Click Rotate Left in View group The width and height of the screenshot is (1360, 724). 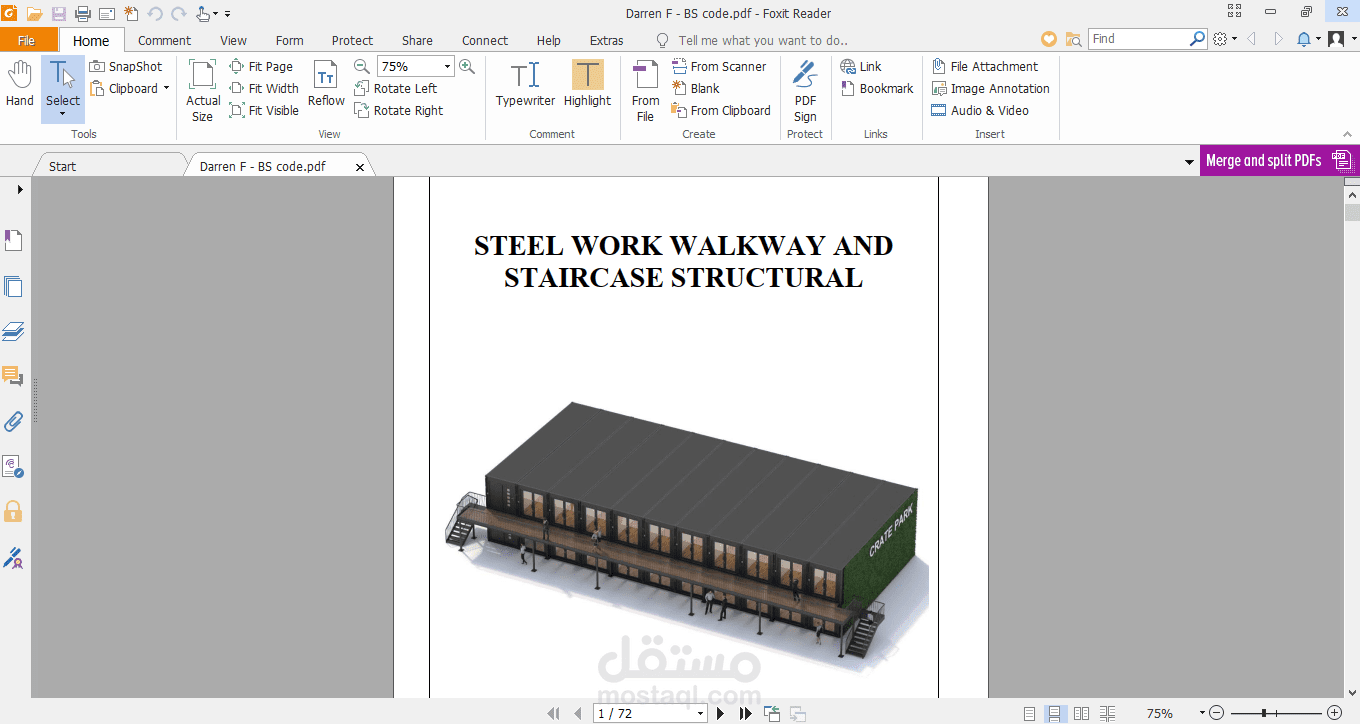point(396,88)
